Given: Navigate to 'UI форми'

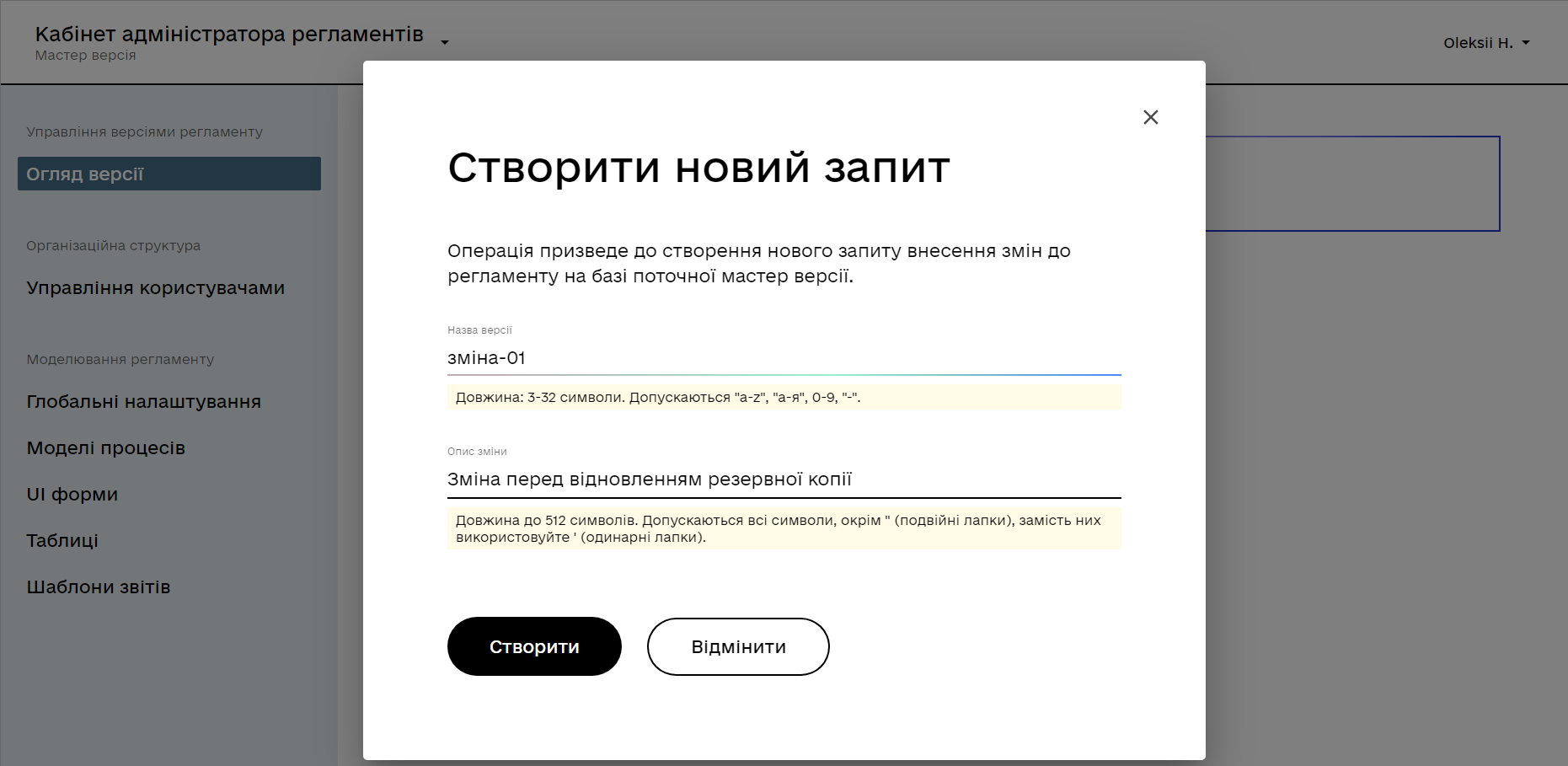Looking at the screenshot, I should point(72,495).
